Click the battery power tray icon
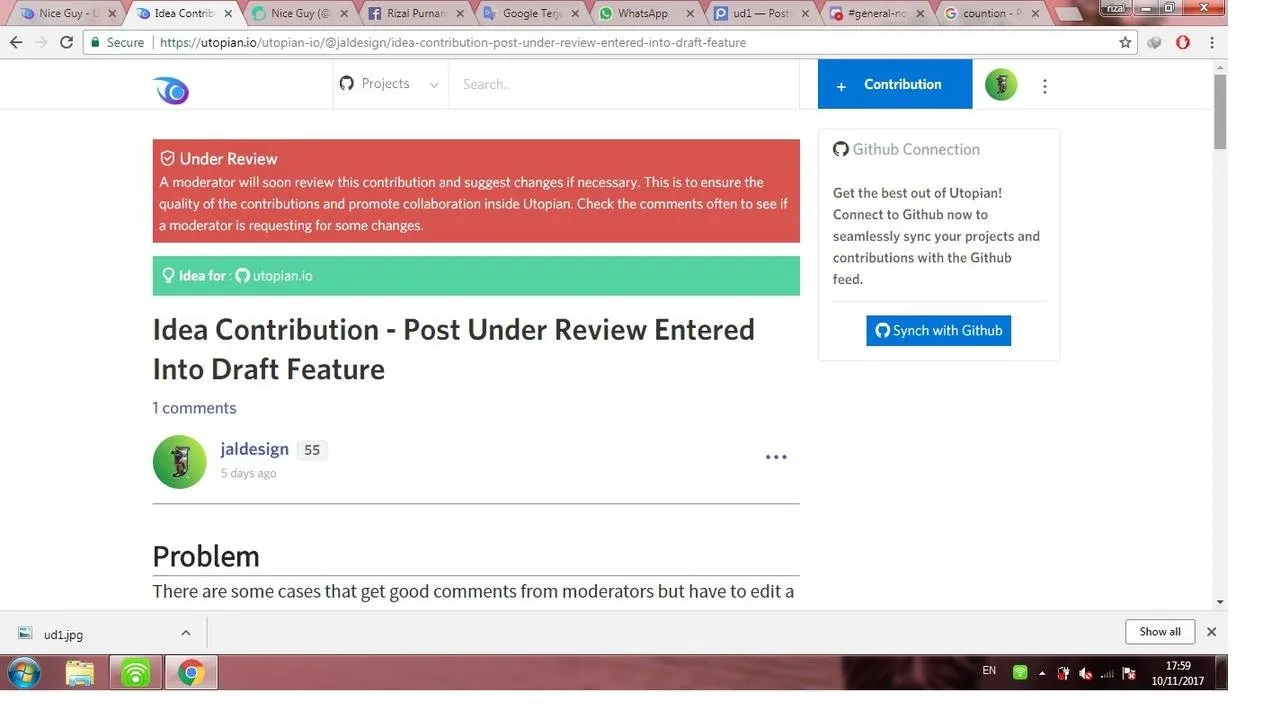The image size is (1280, 719). click(x=1064, y=673)
